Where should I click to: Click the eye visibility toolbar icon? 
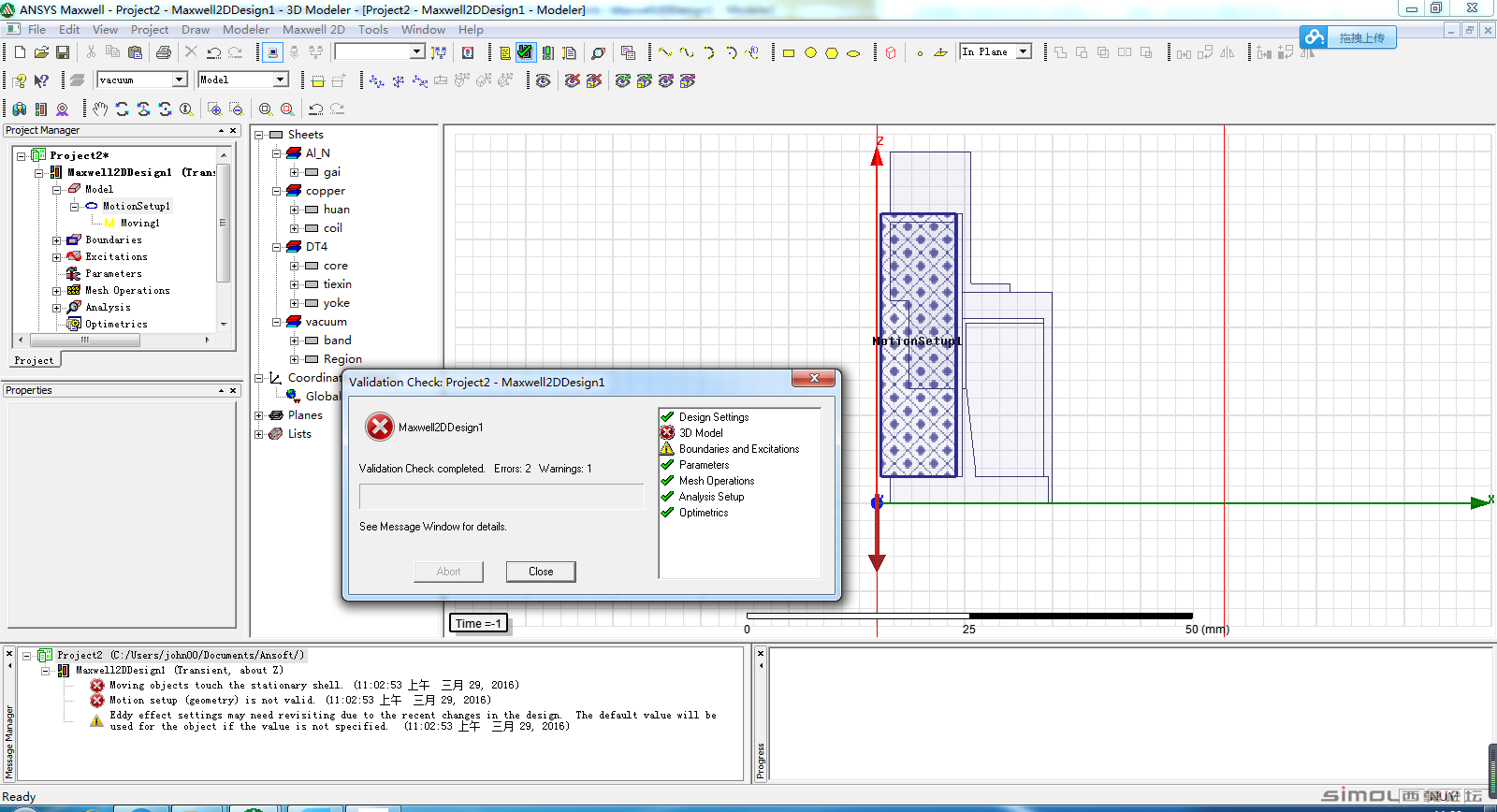coord(543,80)
